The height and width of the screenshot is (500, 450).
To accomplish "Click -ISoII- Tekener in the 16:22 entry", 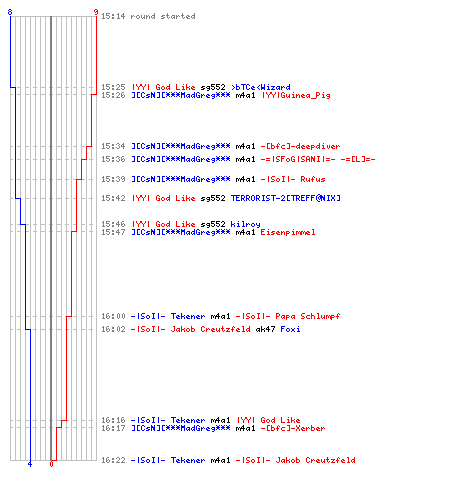I will 168,460.
